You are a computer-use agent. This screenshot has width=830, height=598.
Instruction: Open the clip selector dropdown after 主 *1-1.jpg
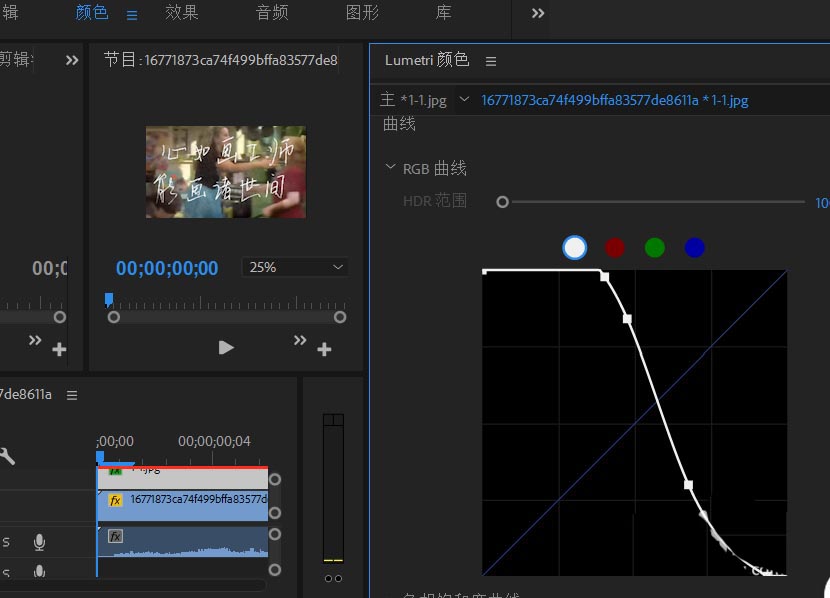pyautogui.click(x=464, y=100)
